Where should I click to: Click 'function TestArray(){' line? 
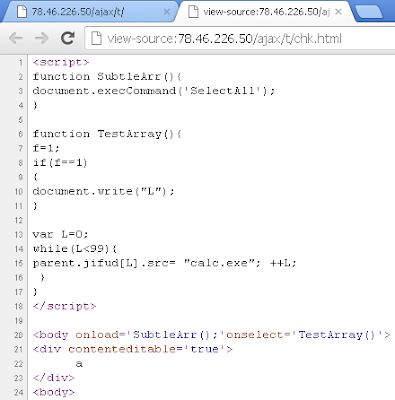pos(107,134)
